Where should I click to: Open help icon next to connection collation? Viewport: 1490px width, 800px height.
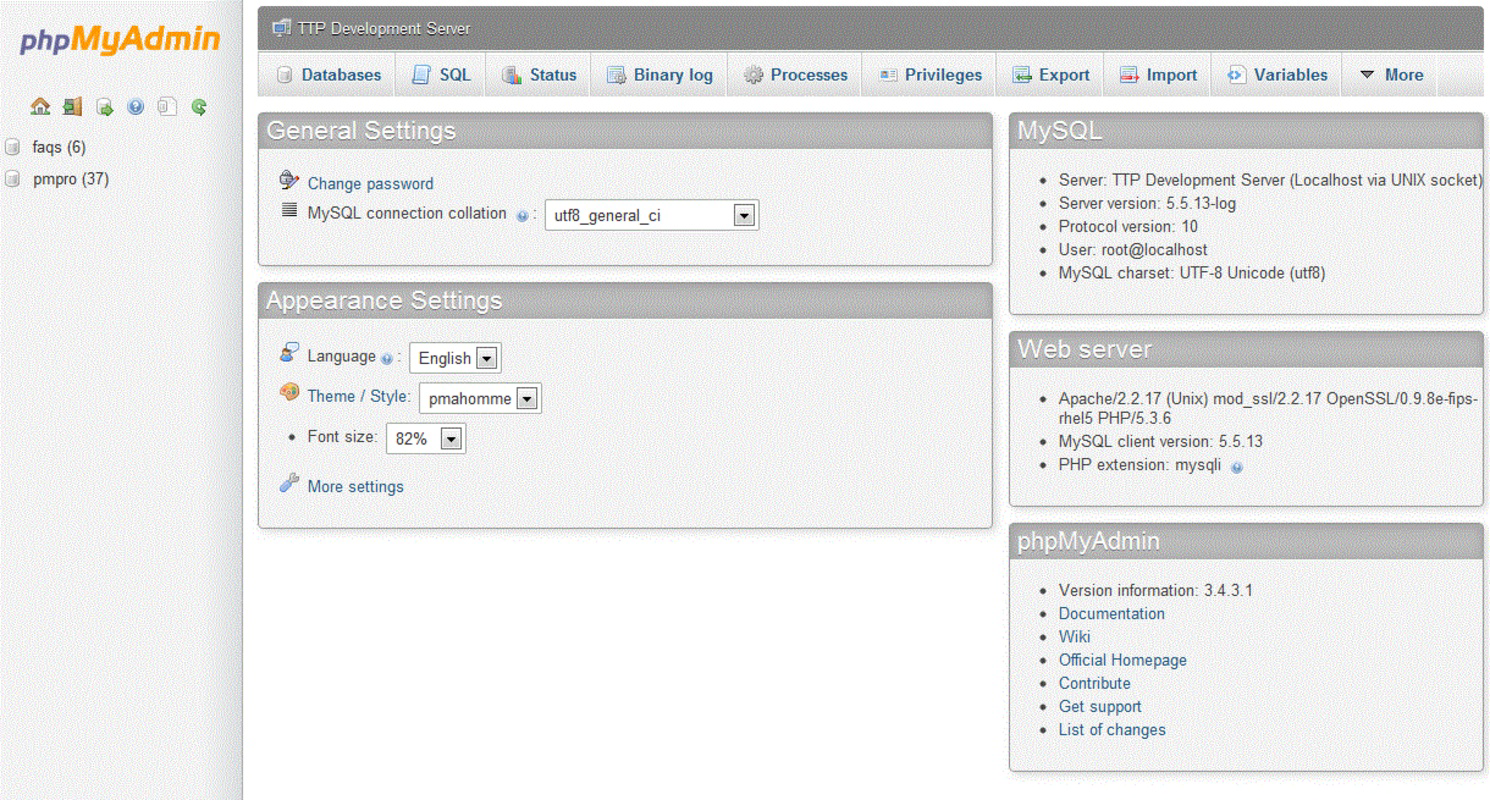(522, 216)
